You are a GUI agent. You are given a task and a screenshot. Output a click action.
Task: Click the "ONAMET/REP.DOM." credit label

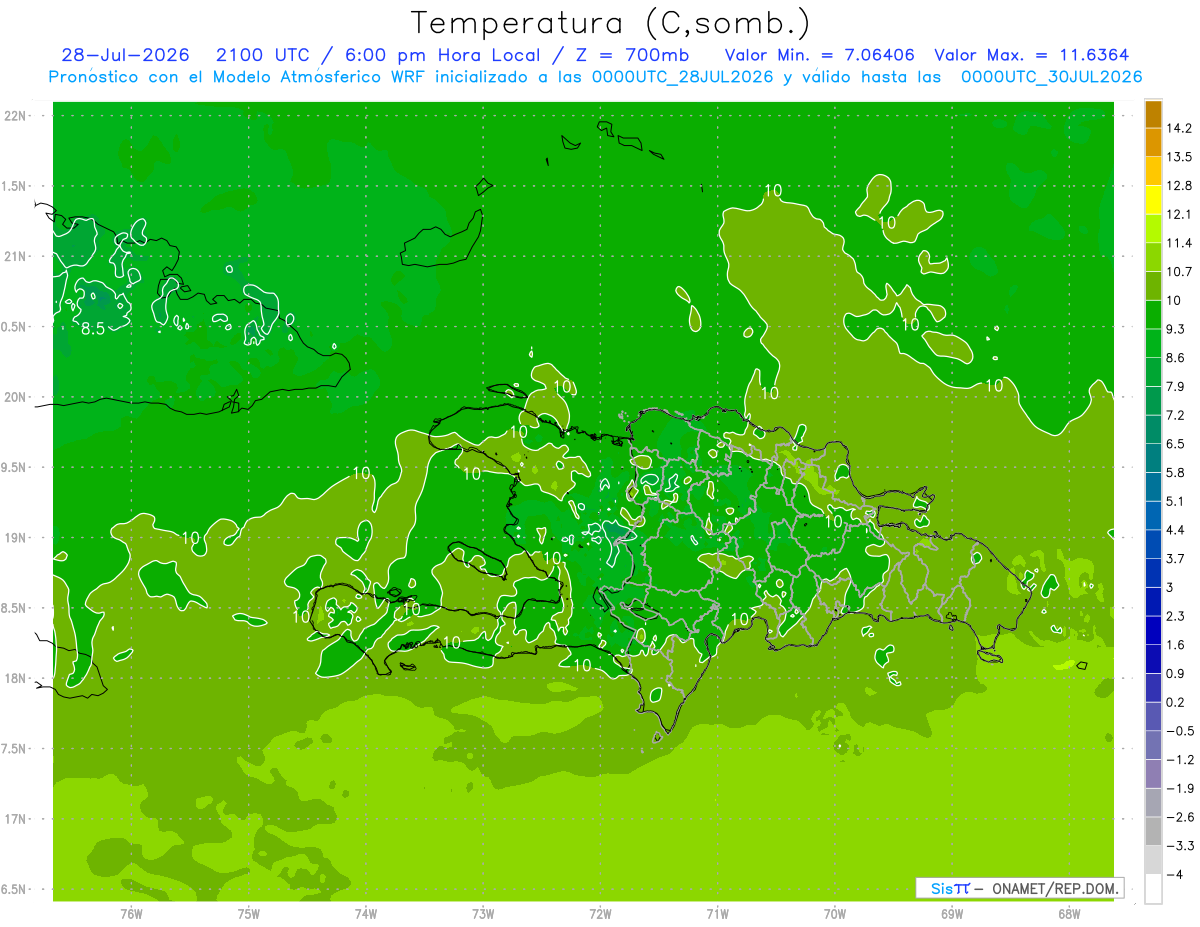pyautogui.click(x=1054, y=888)
